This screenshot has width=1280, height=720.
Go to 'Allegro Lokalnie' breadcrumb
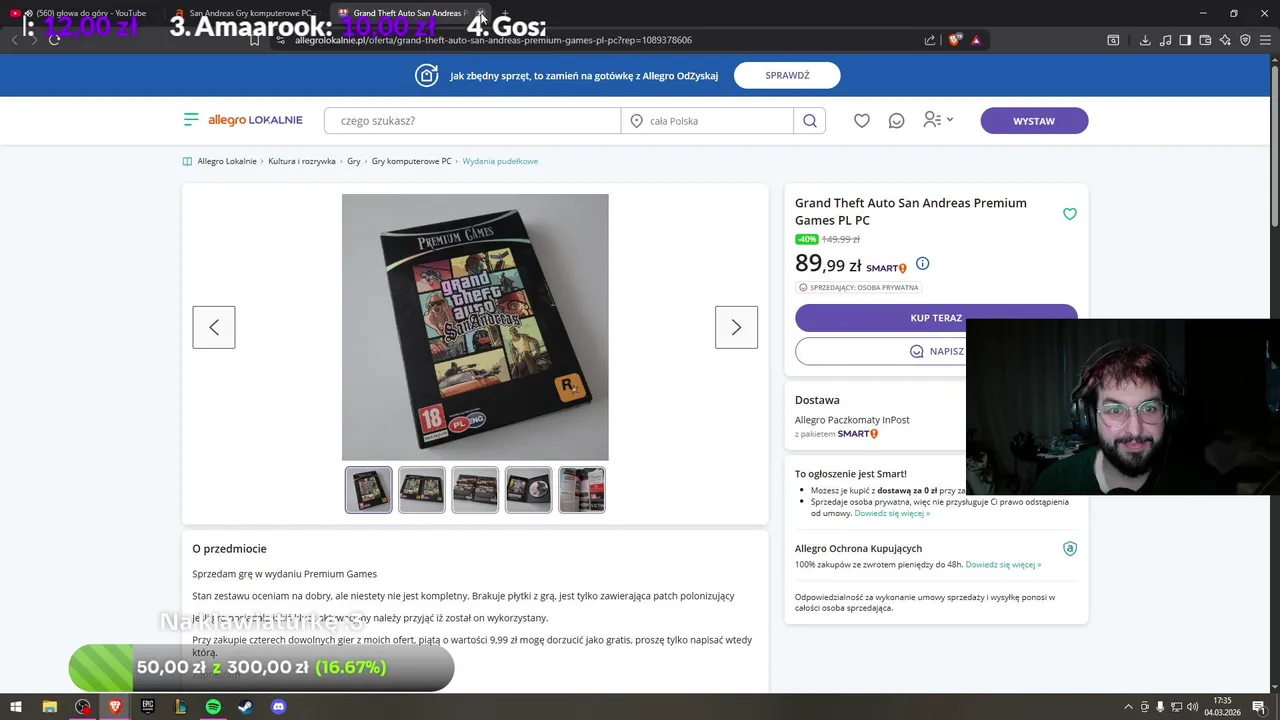(x=227, y=161)
